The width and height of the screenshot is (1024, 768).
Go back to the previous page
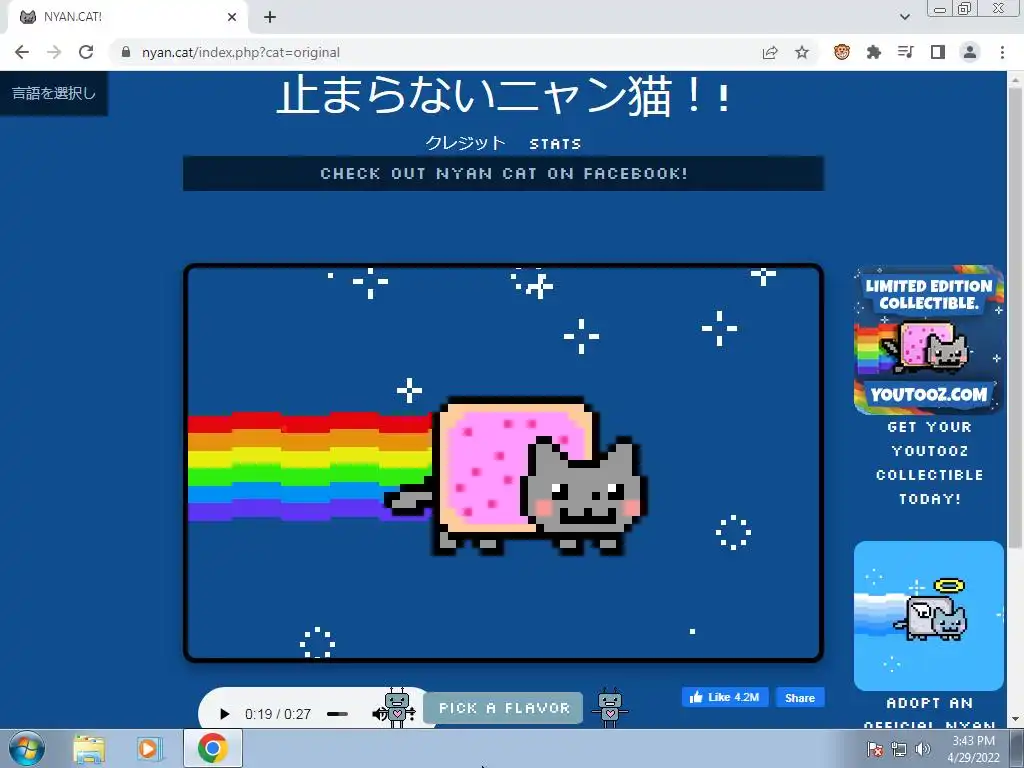22,52
